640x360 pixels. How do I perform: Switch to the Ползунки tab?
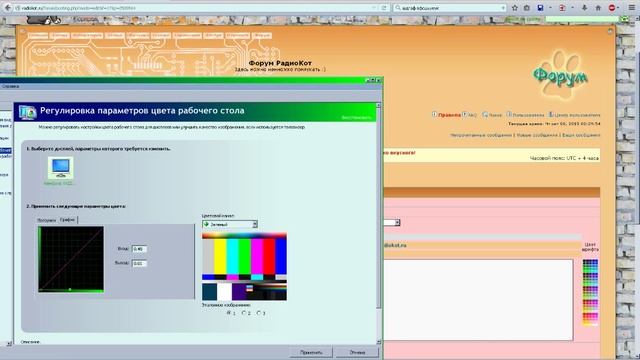pyautogui.click(x=47, y=220)
